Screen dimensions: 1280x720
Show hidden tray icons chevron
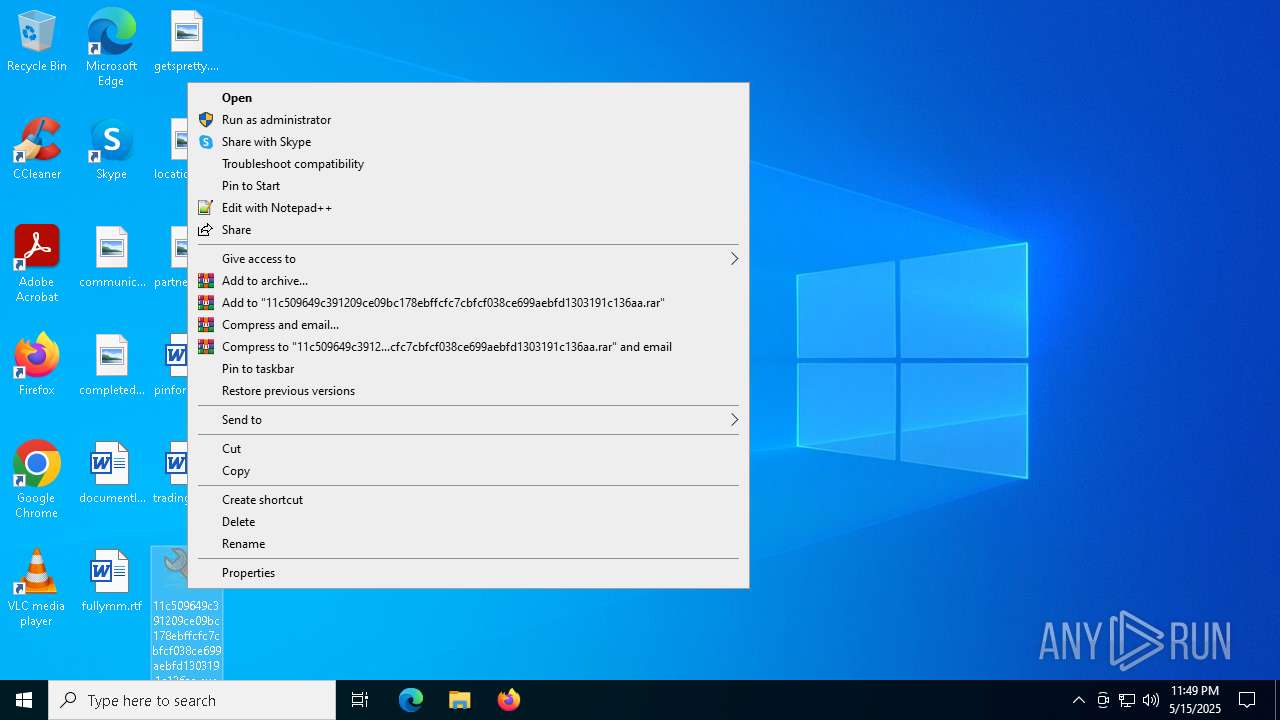click(x=1078, y=700)
